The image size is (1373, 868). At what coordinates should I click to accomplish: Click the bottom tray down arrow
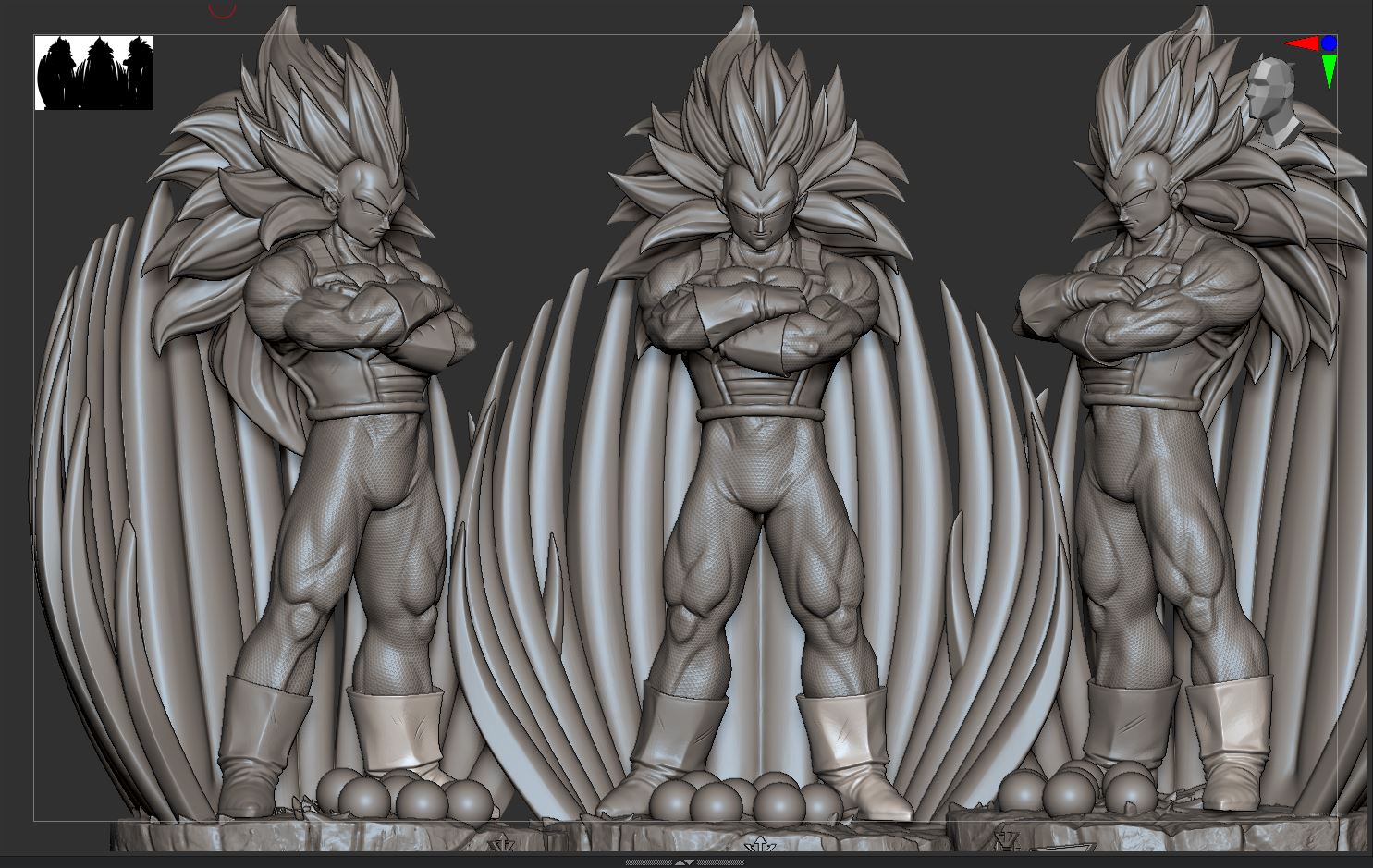click(690, 862)
